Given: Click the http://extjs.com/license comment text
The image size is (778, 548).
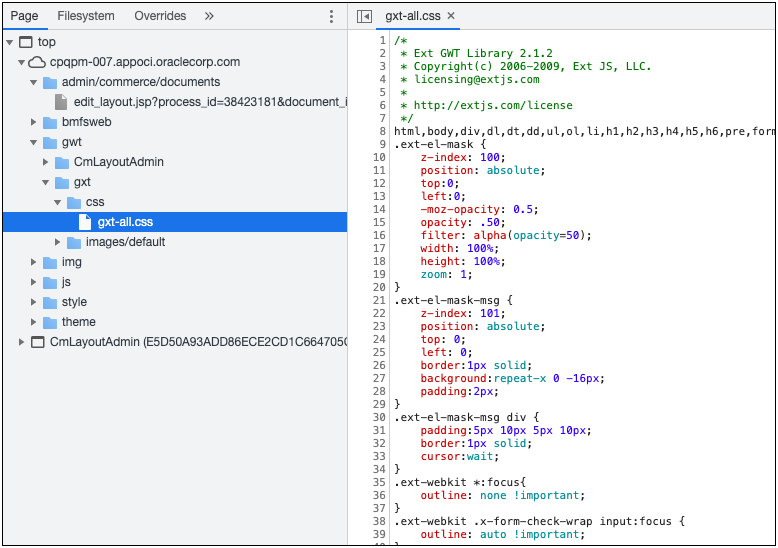Looking at the screenshot, I should tap(493, 105).
